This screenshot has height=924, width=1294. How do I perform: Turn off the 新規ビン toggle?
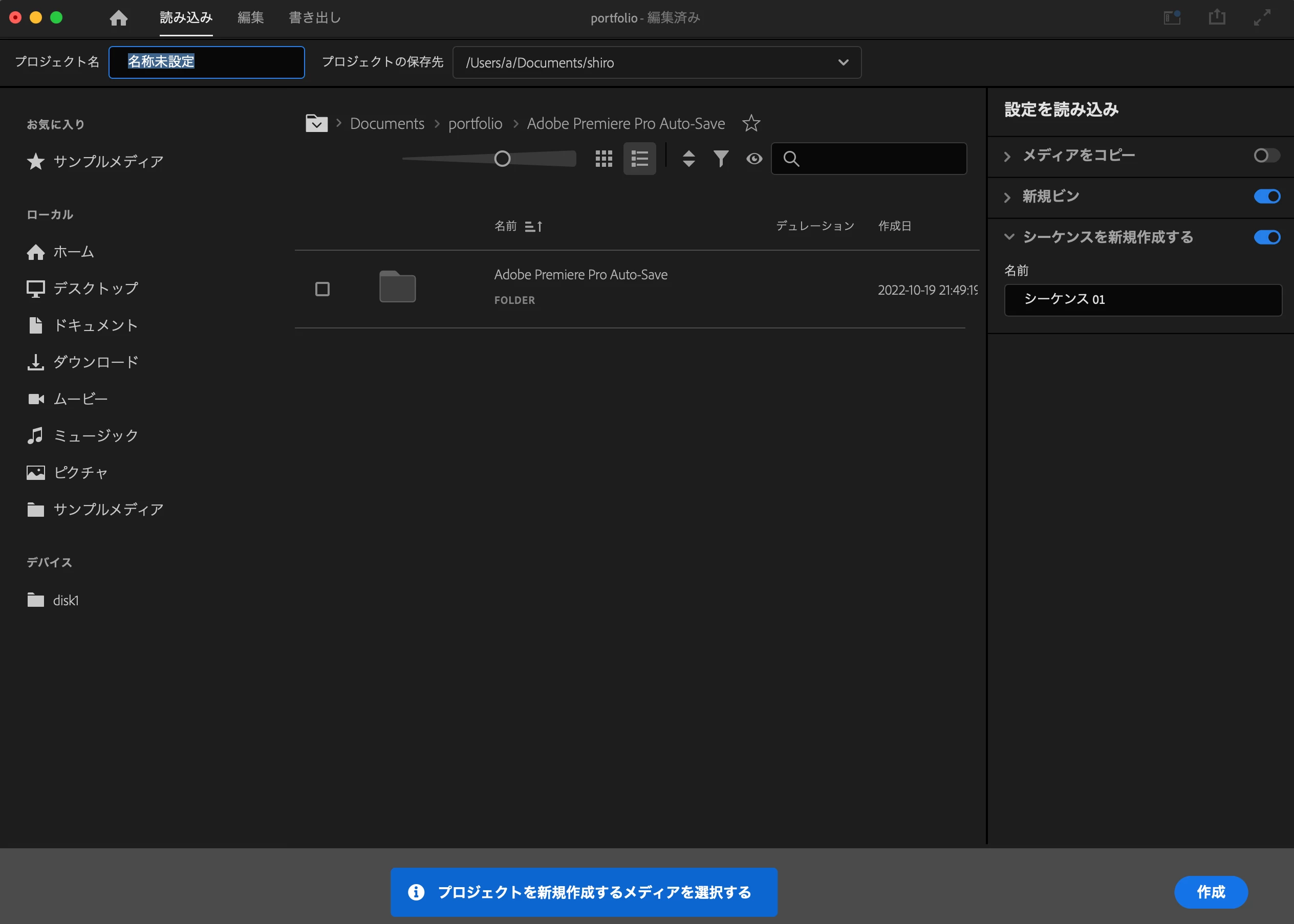(x=1266, y=197)
